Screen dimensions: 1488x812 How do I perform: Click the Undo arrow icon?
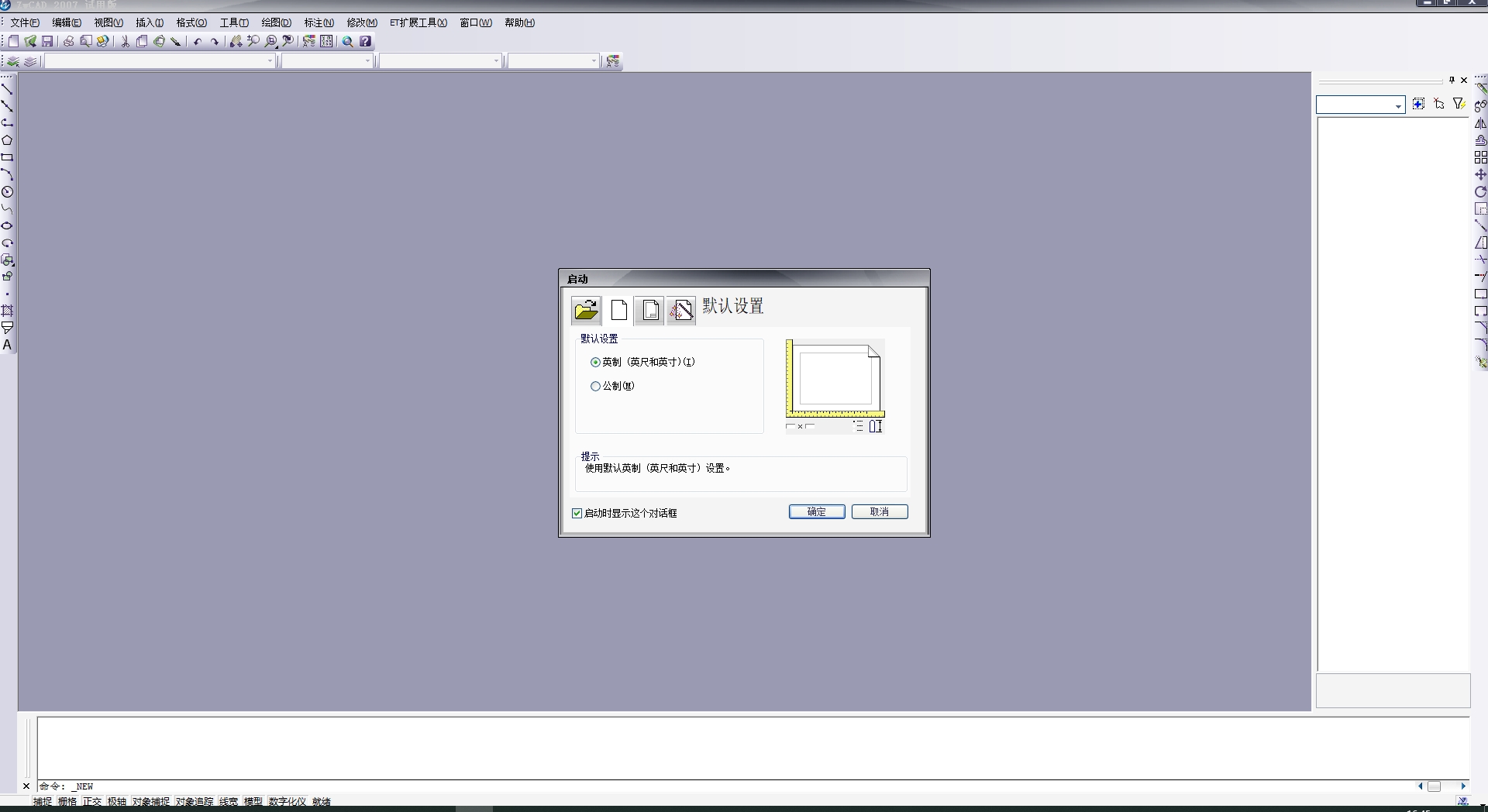point(198,42)
